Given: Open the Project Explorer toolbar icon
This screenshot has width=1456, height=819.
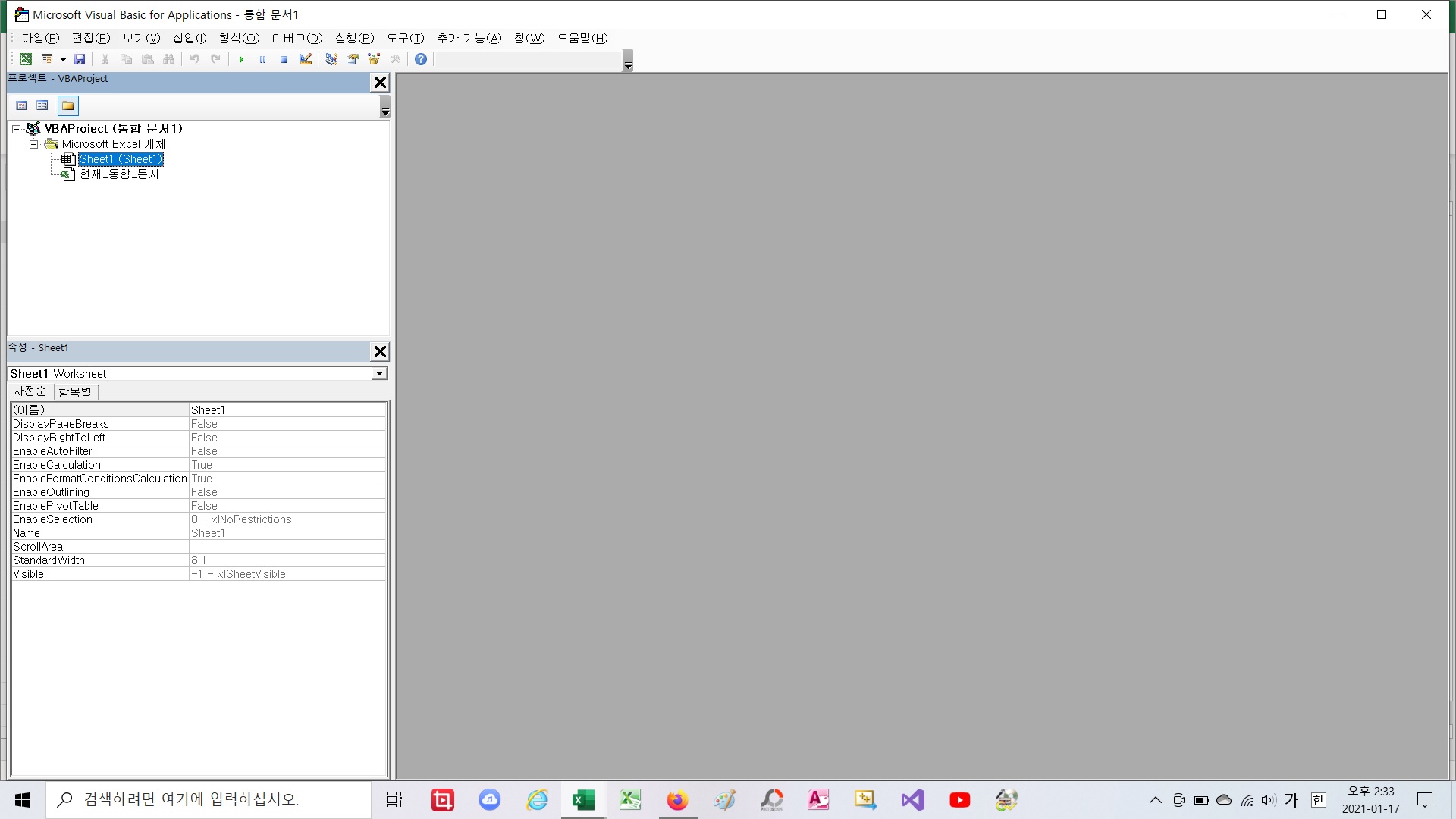Looking at the screenshot, I should (331, 59).
